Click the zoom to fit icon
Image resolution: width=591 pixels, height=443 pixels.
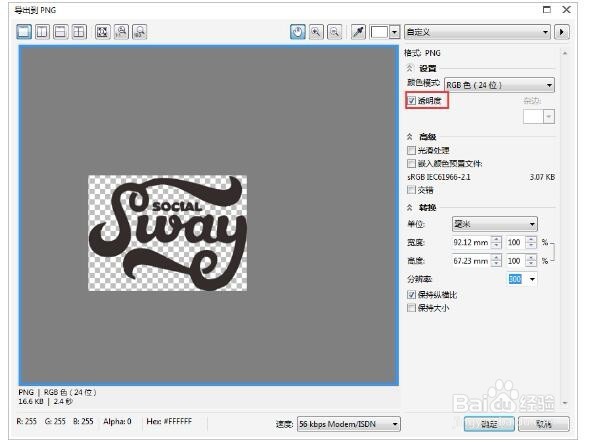102,32
